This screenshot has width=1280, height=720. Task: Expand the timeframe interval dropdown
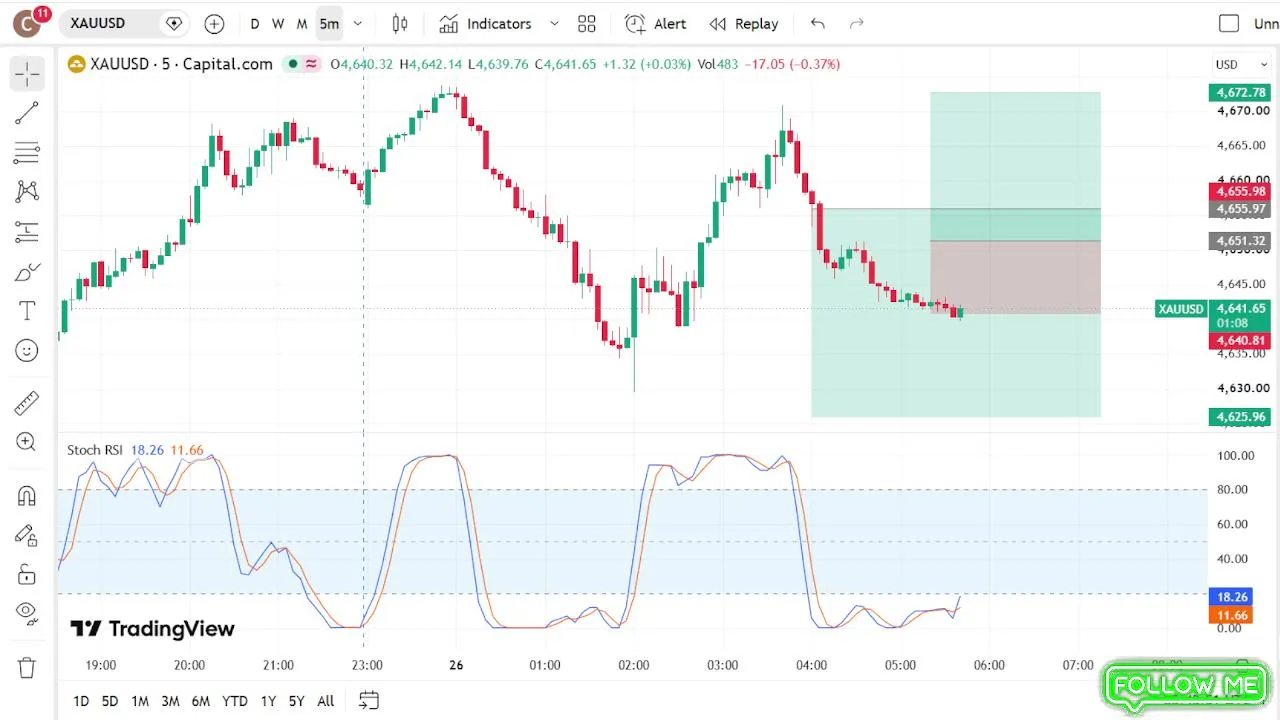pos(358,23)
